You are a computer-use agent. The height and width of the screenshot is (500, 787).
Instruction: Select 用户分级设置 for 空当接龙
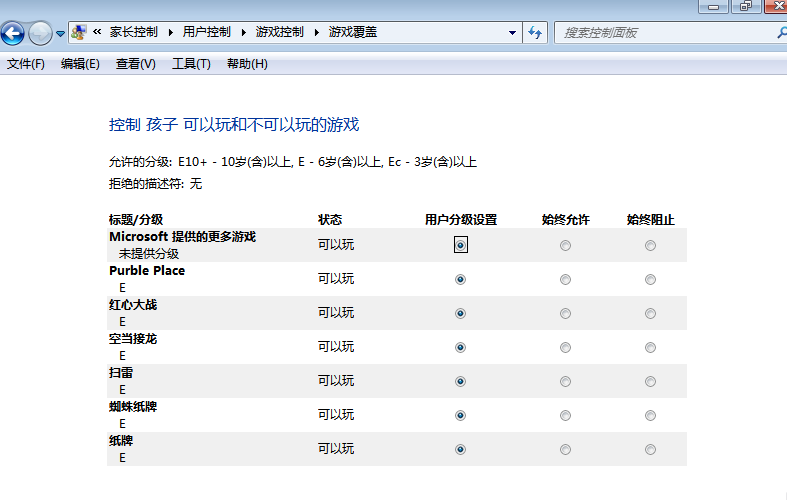[460, 347]
